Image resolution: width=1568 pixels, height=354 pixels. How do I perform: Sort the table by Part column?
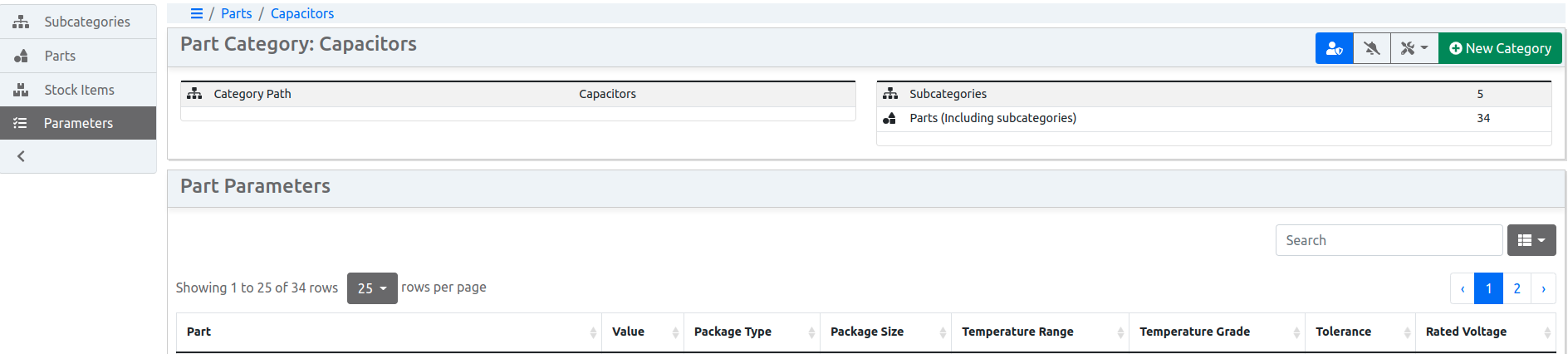point(389,332)
